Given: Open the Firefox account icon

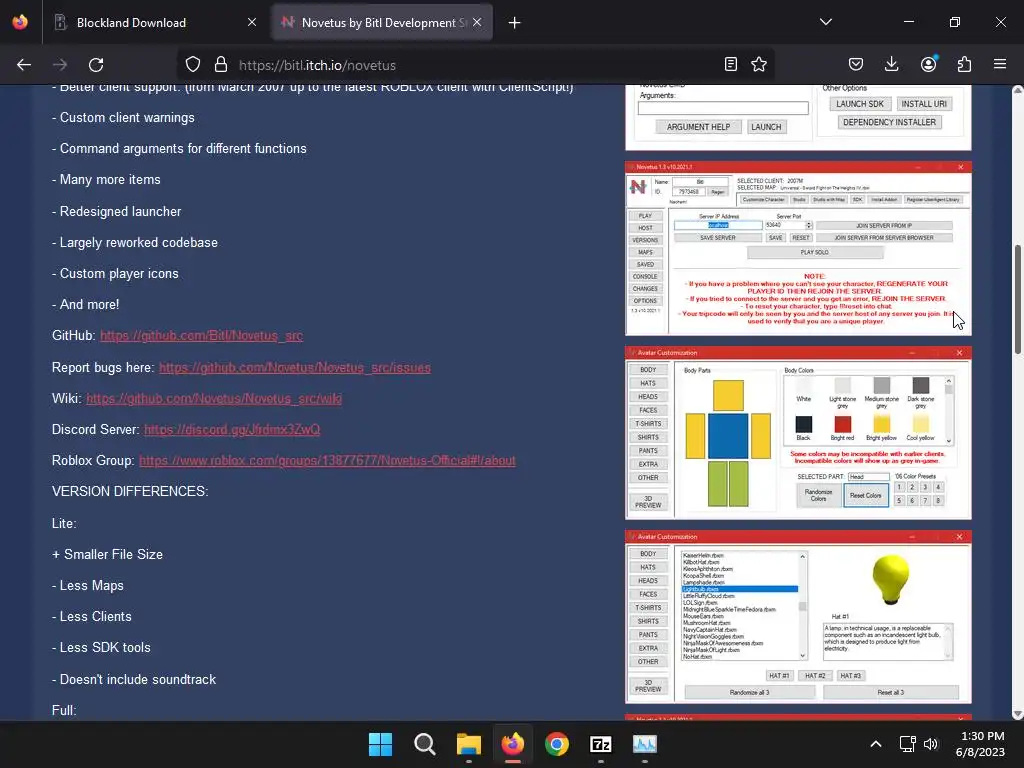Looking at the screenshot, I should click(928, 64).
